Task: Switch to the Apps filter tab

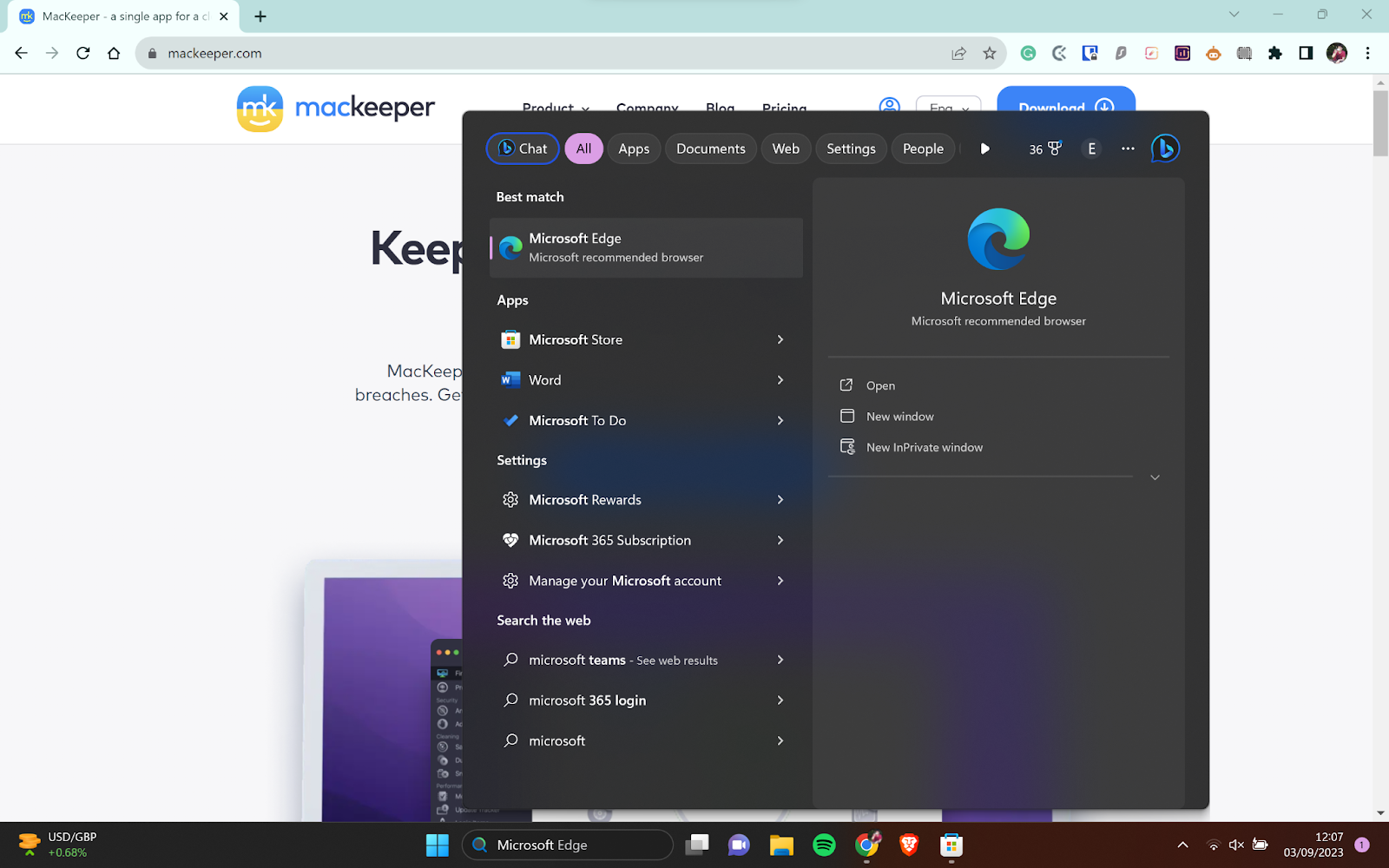Action: pos(634,148)
